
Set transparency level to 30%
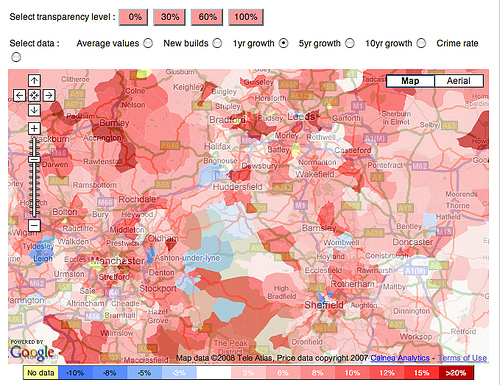[170, 17]
